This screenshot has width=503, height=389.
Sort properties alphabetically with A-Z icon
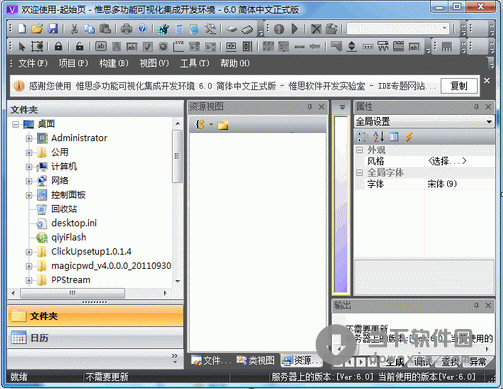pyautogui.click(x=379, y=136)
